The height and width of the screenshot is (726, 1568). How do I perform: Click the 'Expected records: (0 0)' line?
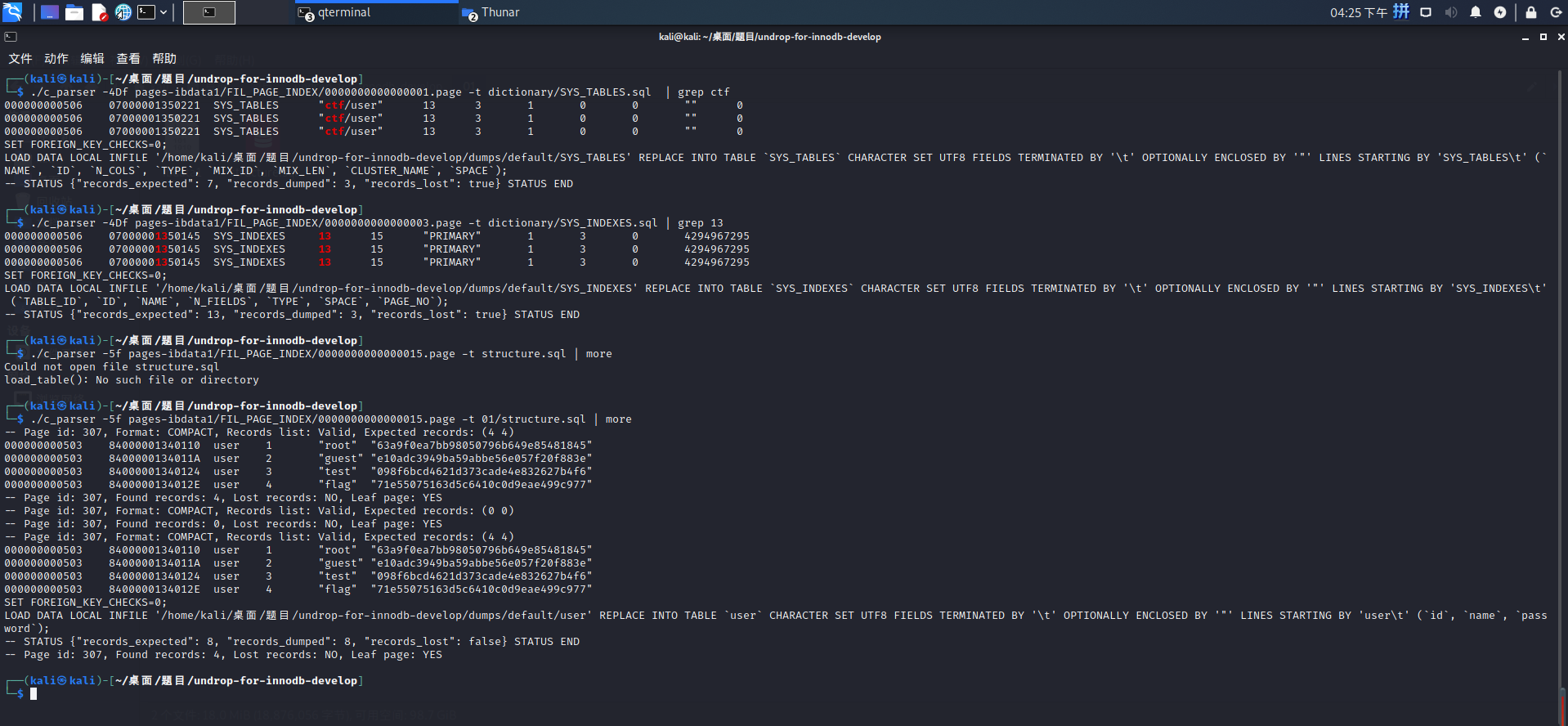259,511
